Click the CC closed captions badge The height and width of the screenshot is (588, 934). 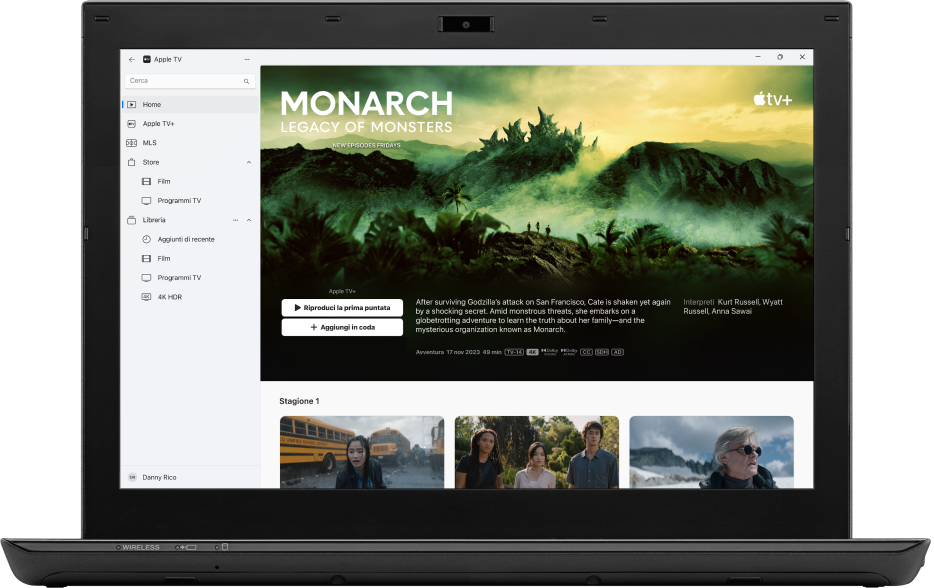pyautogui.click(x=586, y=352)
